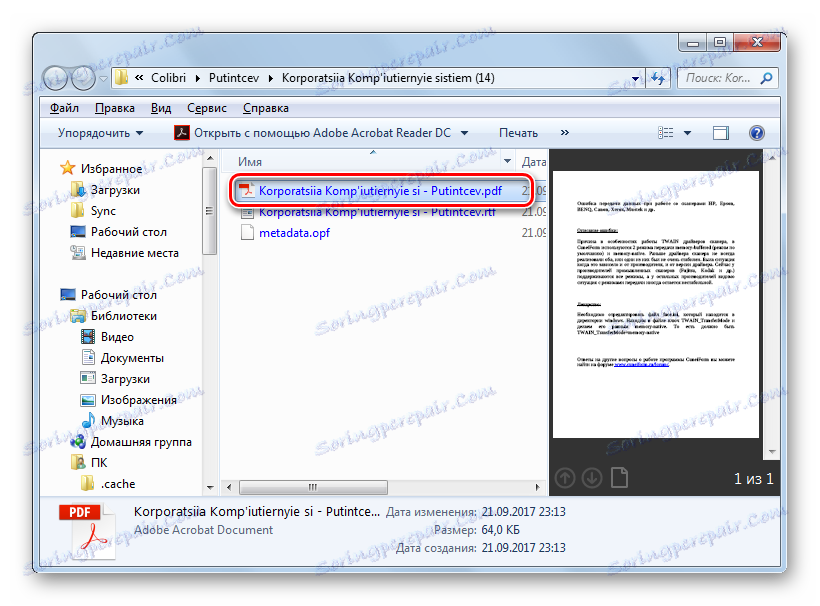Screen dimensions: 820x606
Task: Click previous page arrow in preview pane
Action: point(564,478)
